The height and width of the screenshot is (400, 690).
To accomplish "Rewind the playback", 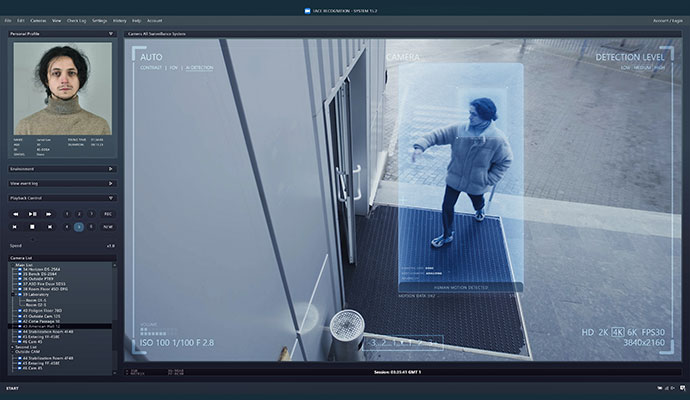I will pos(16,214).
